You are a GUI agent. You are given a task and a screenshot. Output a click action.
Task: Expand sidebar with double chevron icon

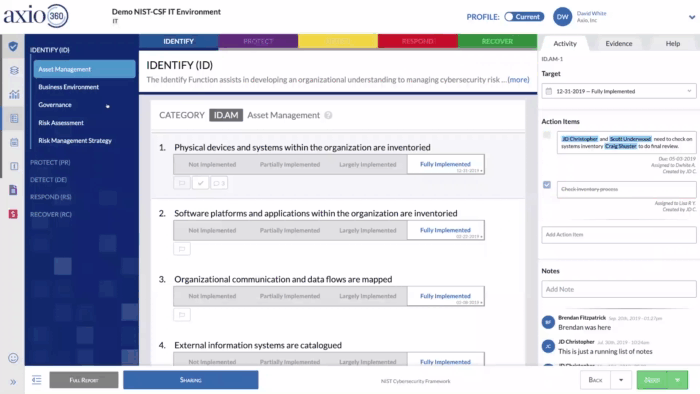click(13, 382)
